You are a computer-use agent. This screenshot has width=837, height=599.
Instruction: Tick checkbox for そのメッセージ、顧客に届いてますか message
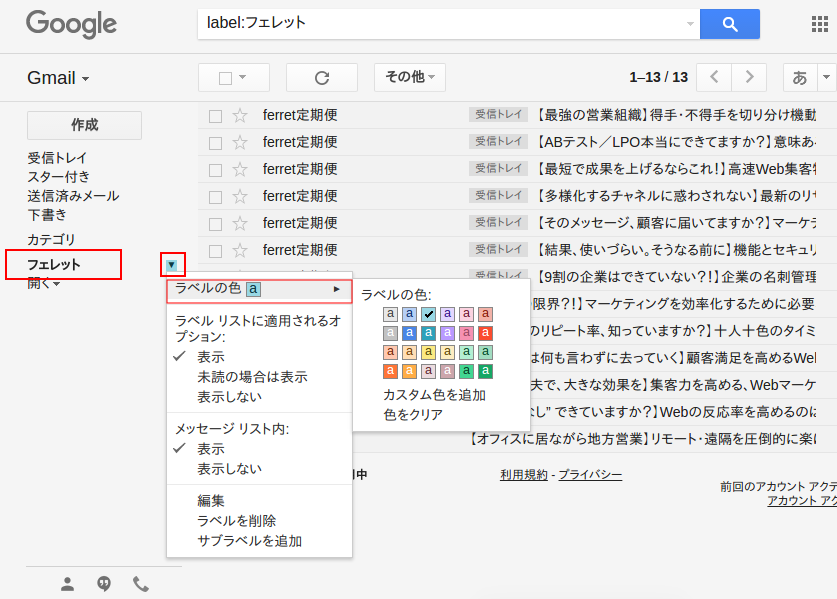[x=216, y=224]
